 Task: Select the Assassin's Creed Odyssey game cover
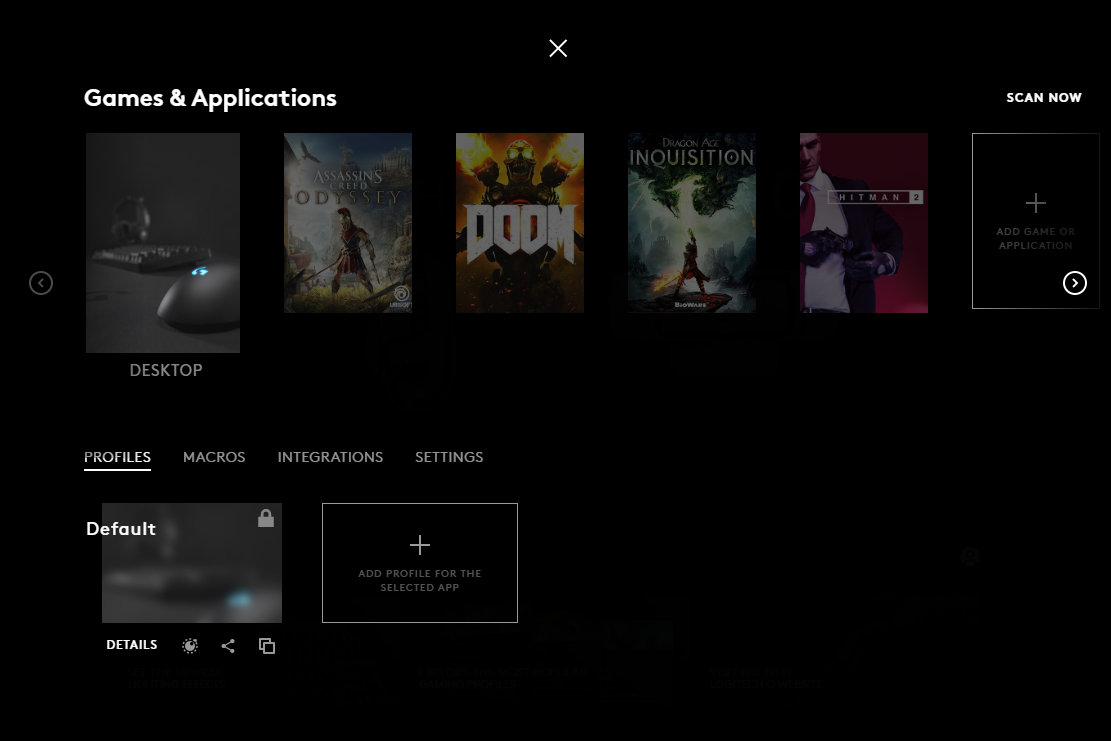[x=348, y=222]
